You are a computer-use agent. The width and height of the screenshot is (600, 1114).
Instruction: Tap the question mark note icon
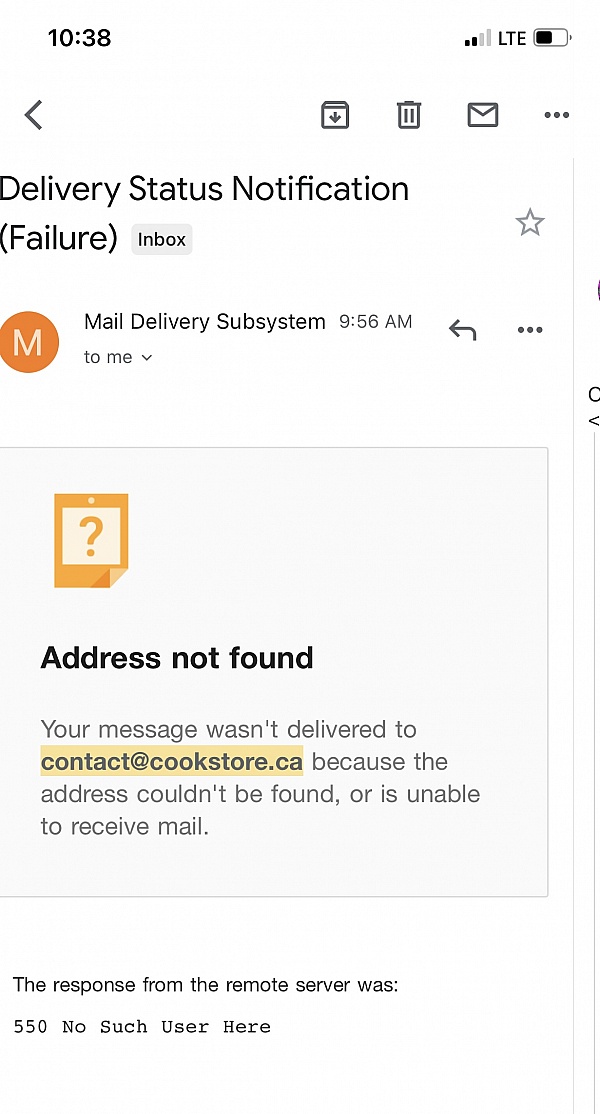tap(91, 541)
